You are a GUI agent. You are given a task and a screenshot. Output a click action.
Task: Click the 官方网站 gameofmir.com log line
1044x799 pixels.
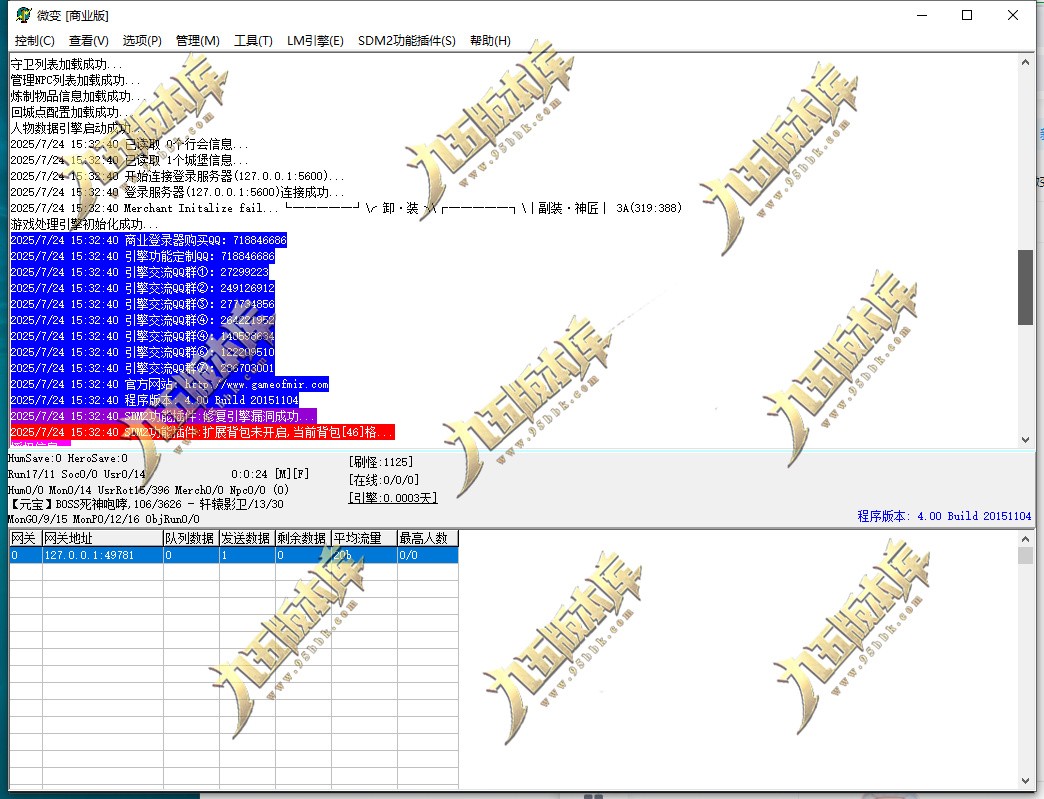coord(169,384)
